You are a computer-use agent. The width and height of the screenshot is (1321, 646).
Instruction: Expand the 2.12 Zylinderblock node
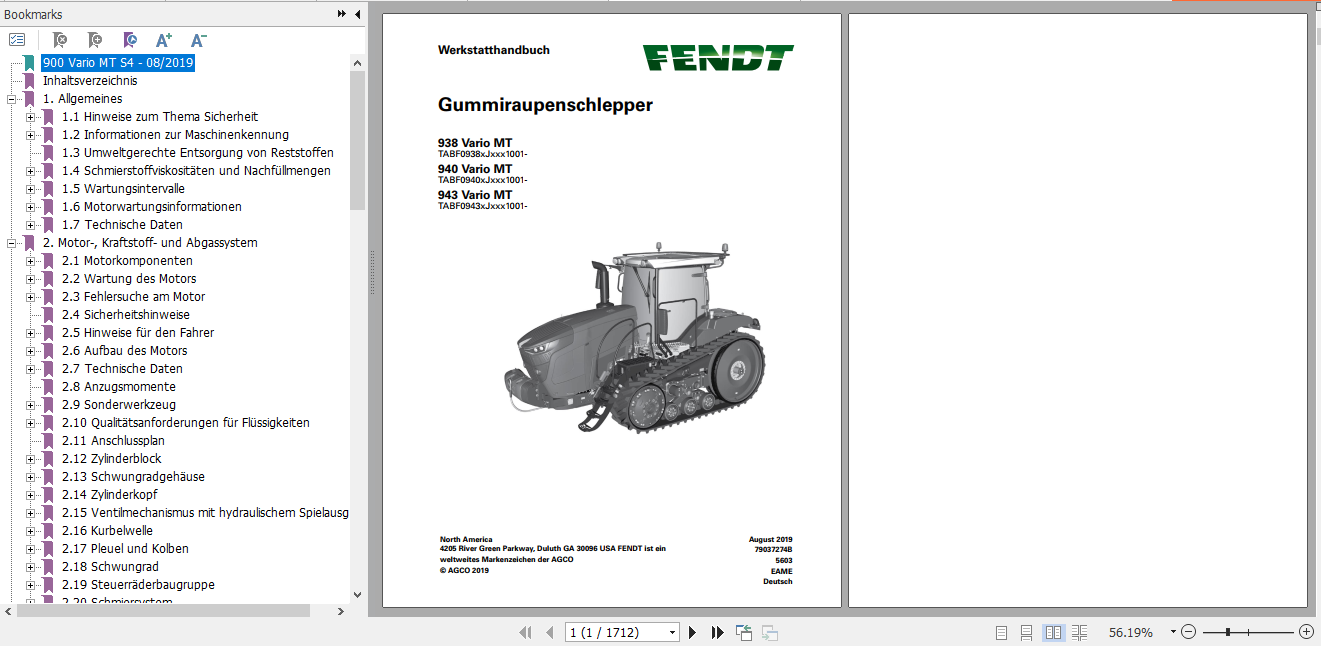click(x=30, y=459)
